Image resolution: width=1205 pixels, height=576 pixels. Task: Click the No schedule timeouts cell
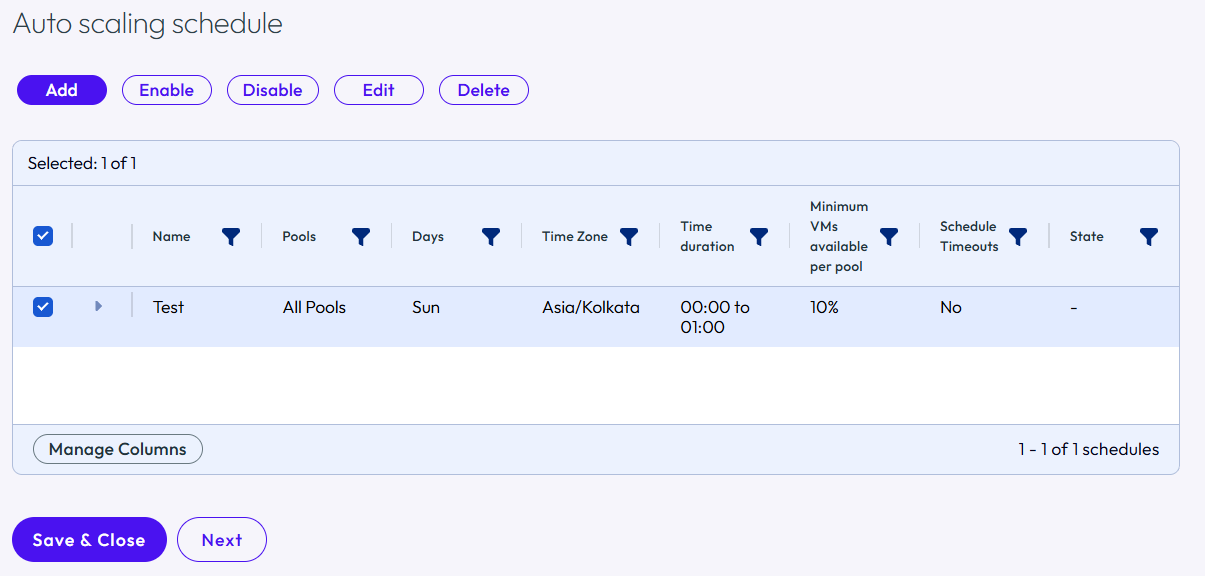[951, 307]
